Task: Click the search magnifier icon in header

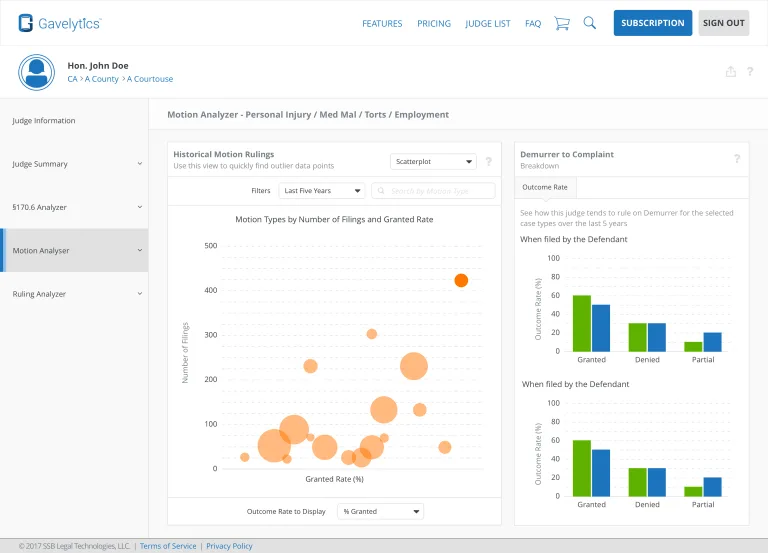Action: click(590, 23)
